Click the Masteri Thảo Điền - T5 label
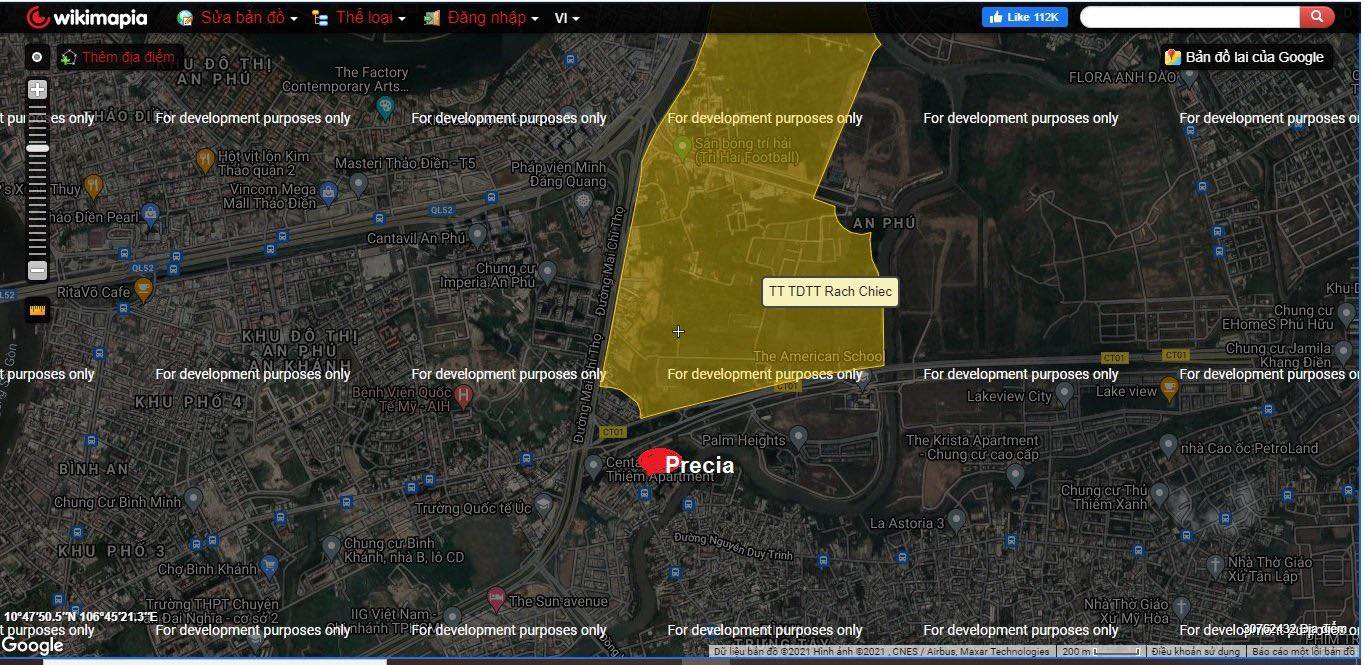 [405, 163]
